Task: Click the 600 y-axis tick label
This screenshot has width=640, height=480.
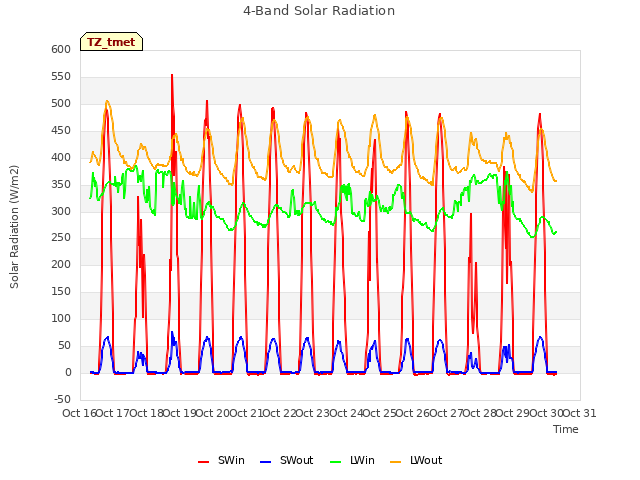Action: point(61,49)
